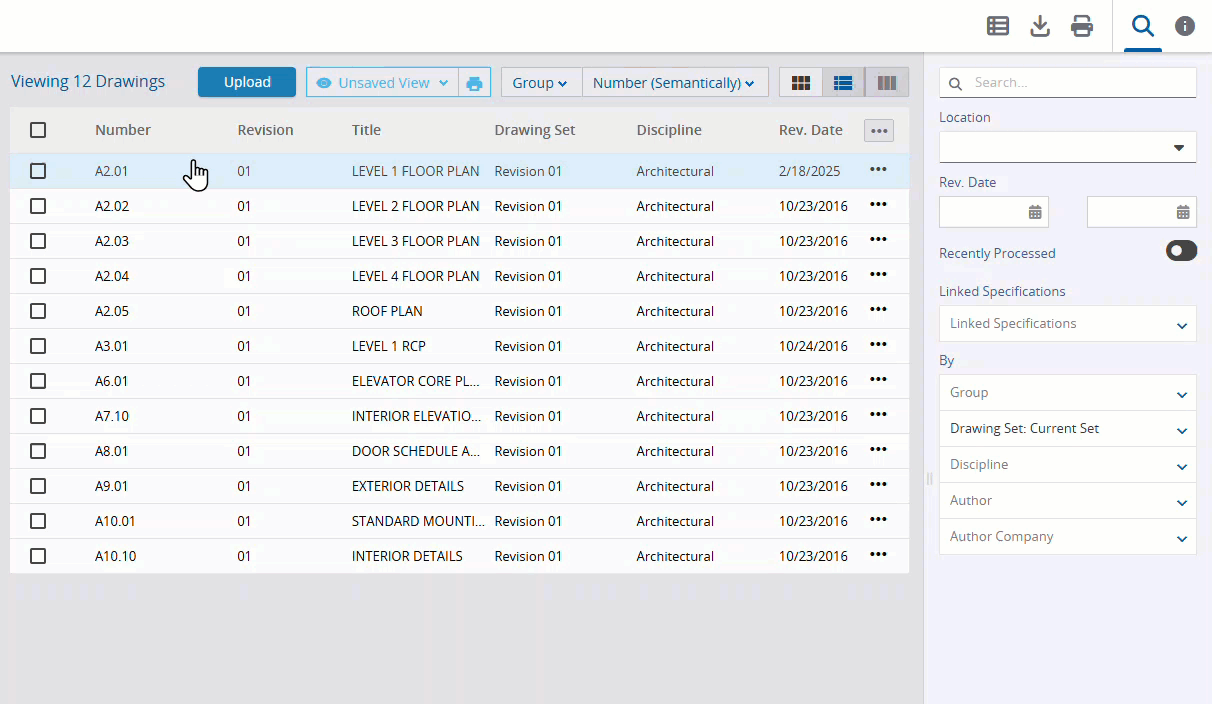Tick the select-all checkbox in header
The image size is (1212, 704).
pos(38,130)
